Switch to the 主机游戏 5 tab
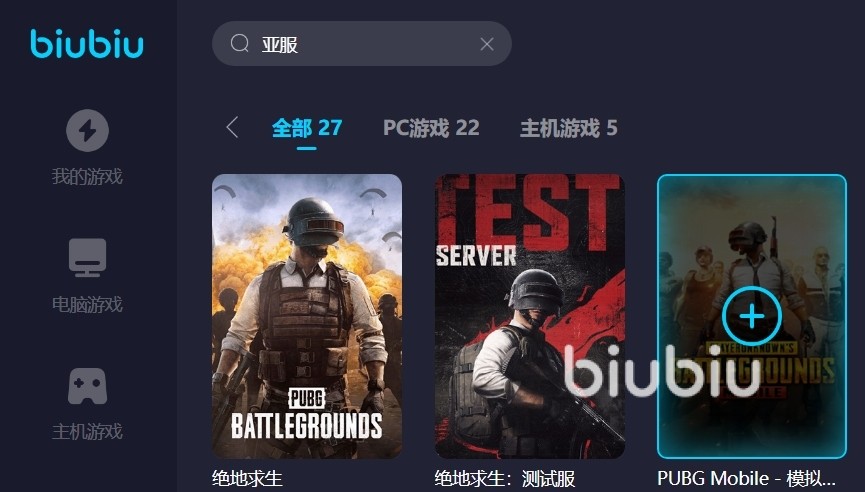The width and height of the screenshot is (865, 492). [x=568, y=128]
